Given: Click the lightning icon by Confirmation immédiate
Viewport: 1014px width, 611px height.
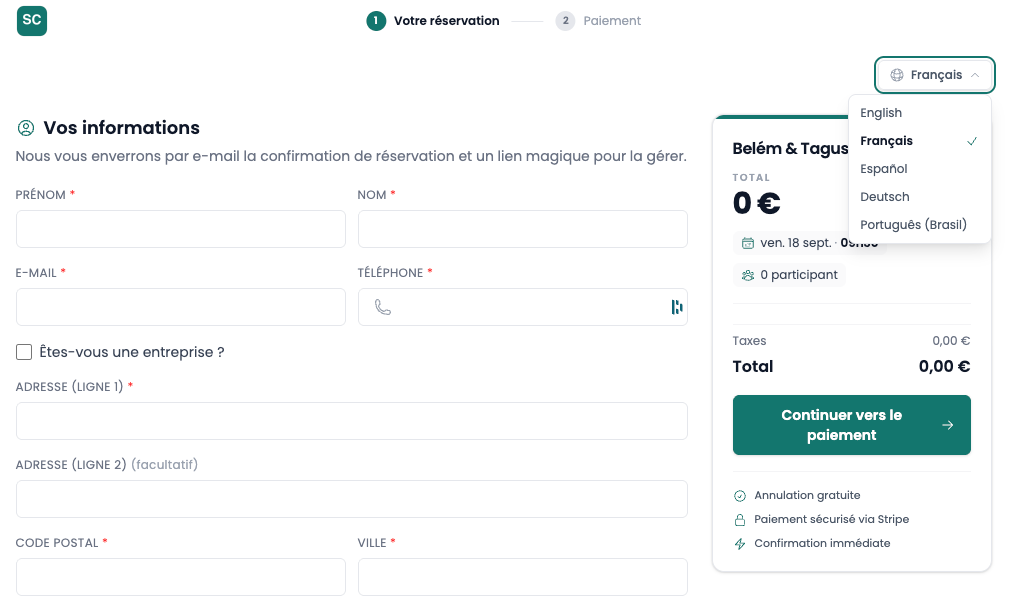Looking at the screenshot, I should [x=740, y=544].
